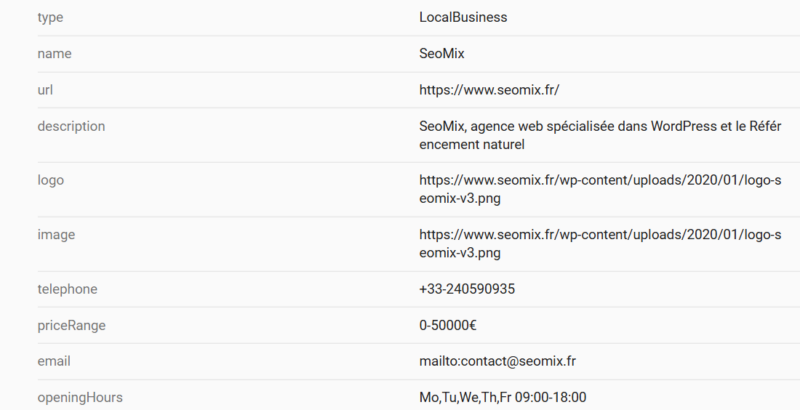Click the 'type' property label

pyautogui.click(x=50, y=17)
